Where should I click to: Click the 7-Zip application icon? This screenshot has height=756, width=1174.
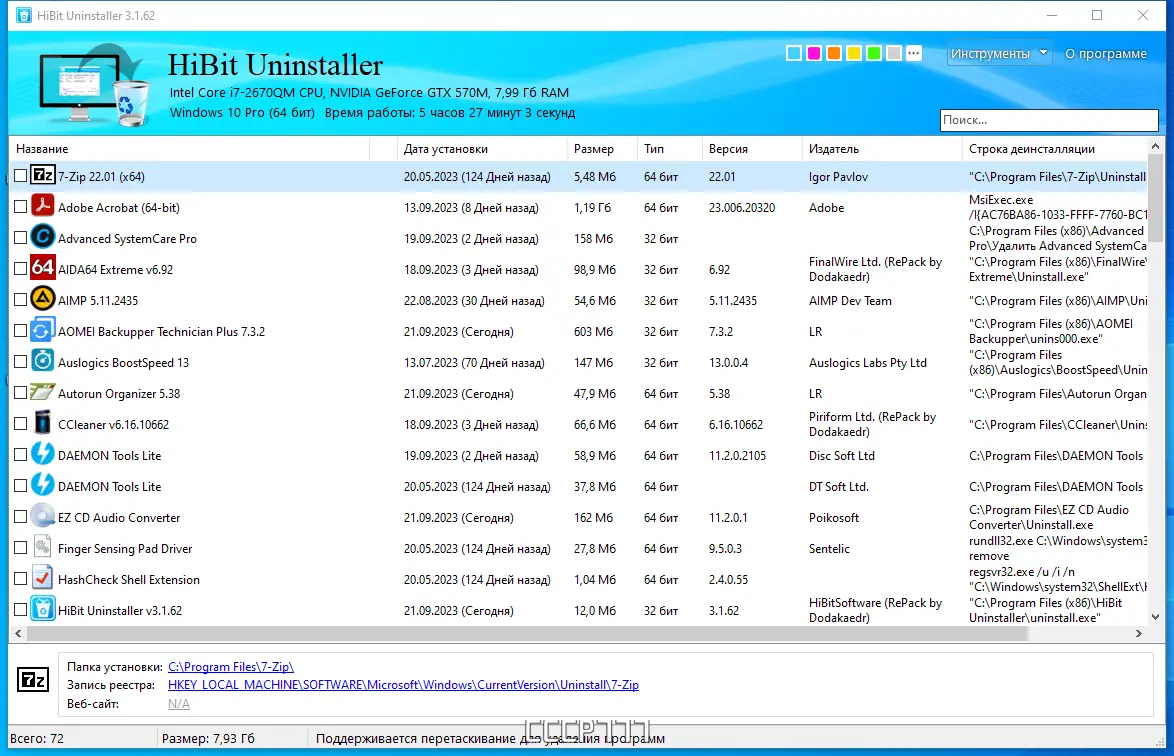42,175
